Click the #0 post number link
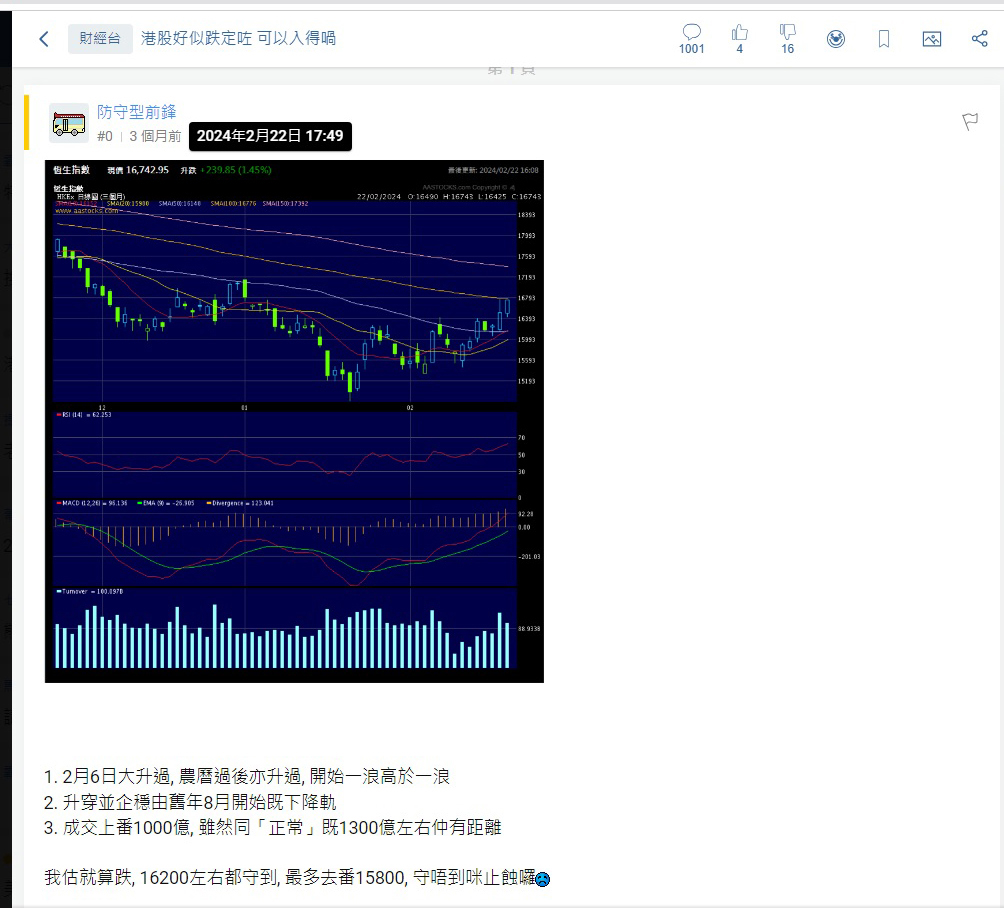Viewport: 1004px width, 908px height. [x=105, y=136]
